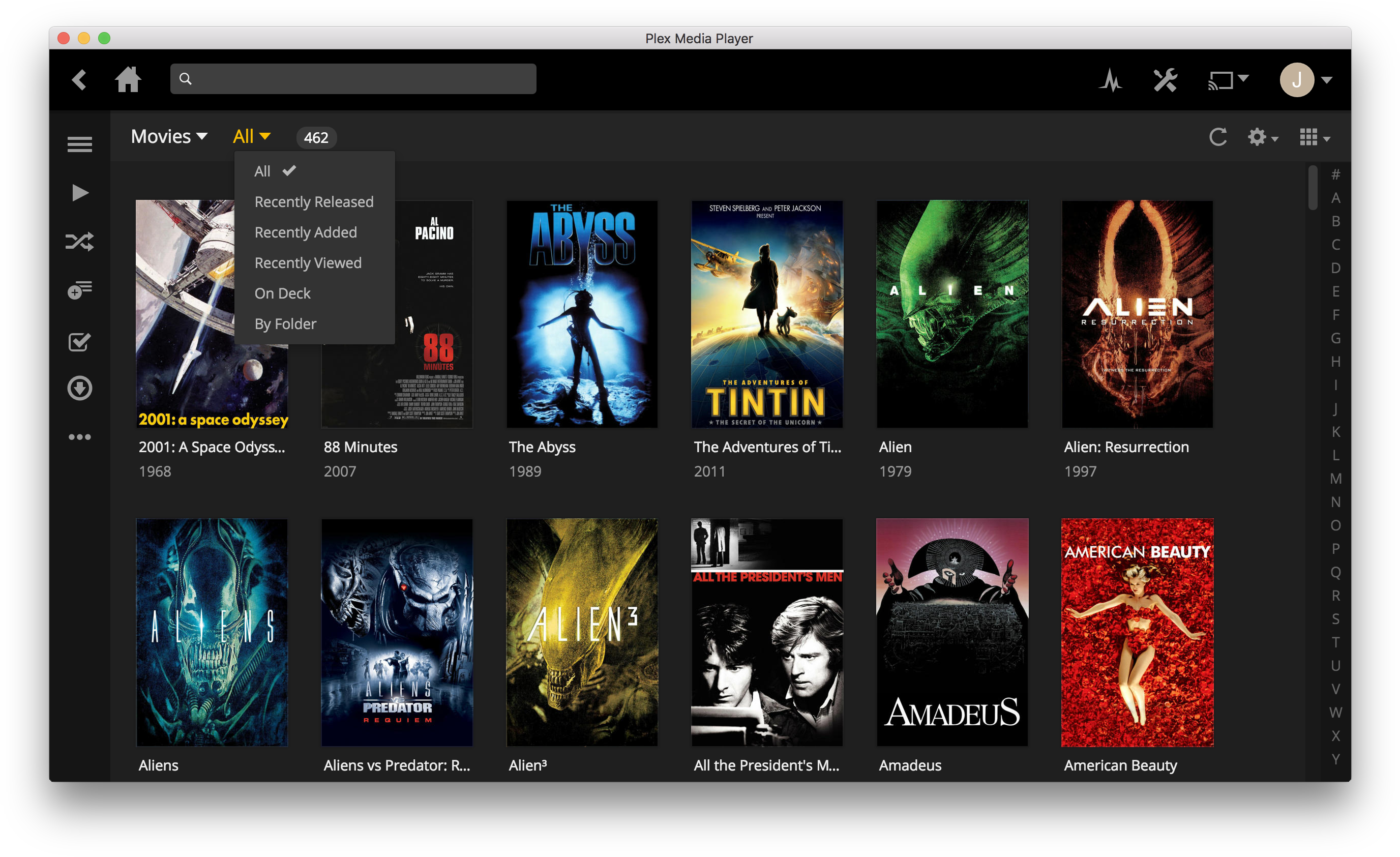Go back with the left arrow
Screen dimensions: 1400x857
coord(79,79)
